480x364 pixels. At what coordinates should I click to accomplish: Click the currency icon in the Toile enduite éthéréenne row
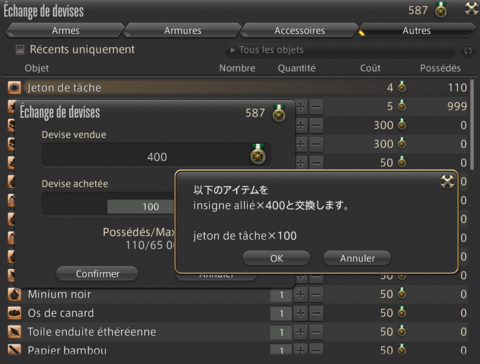pyautogui.click(x=402, y=331)
